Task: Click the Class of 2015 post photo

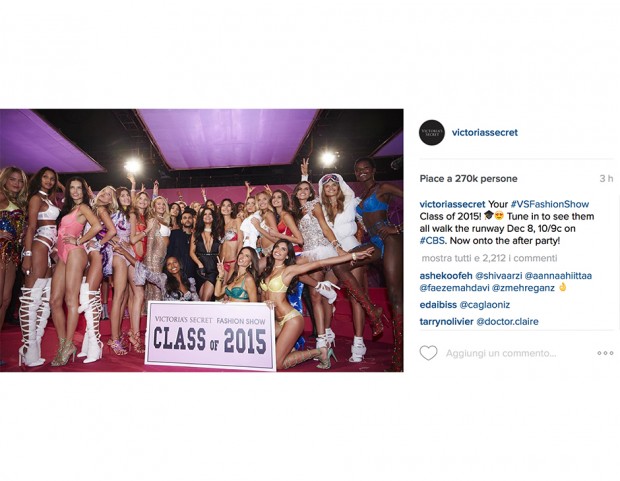Action: point(202,240)
